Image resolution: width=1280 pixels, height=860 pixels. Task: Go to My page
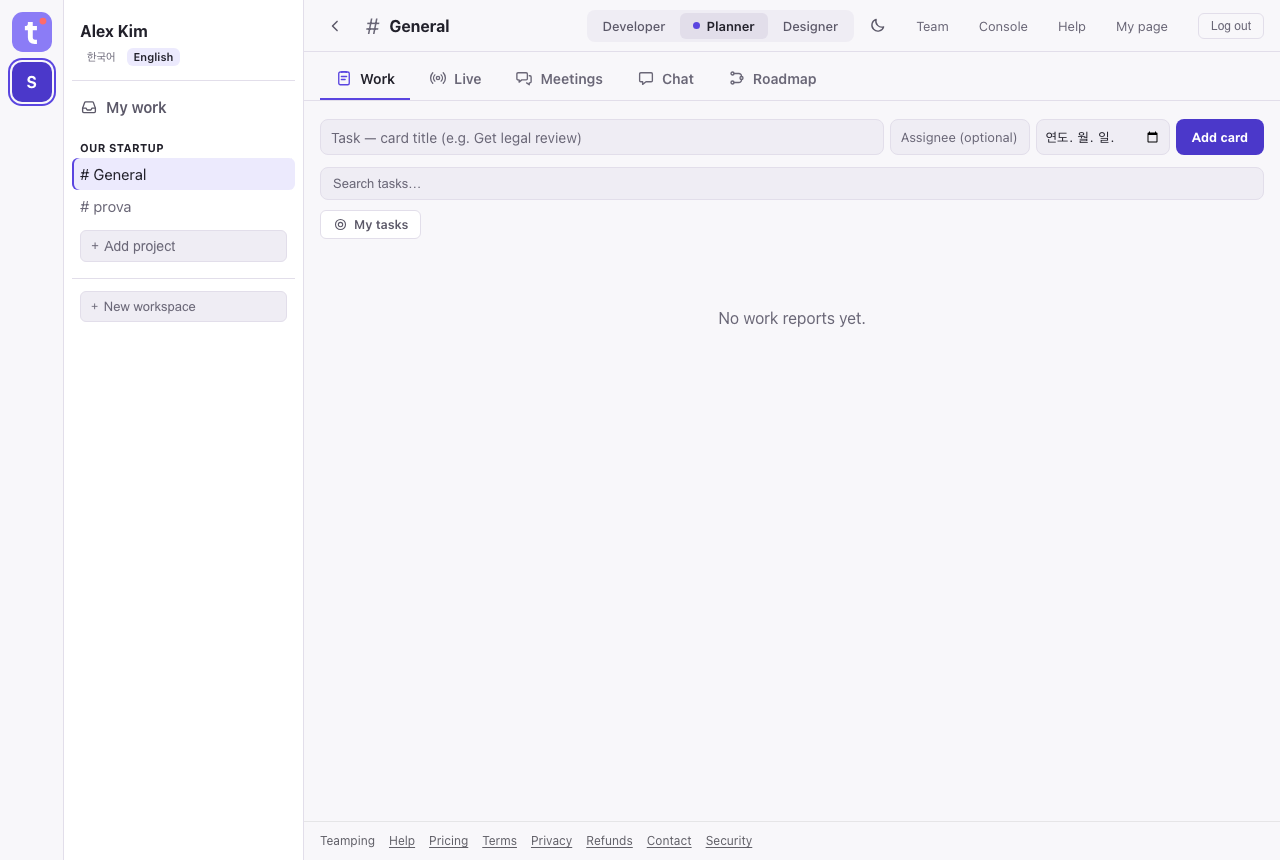(1142, 26)
